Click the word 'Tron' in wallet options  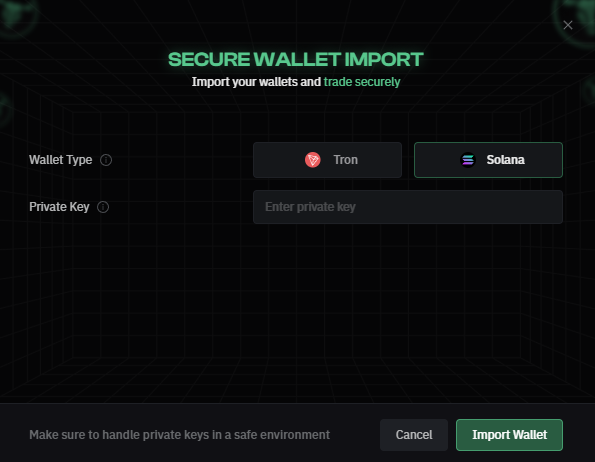(346, 160)
